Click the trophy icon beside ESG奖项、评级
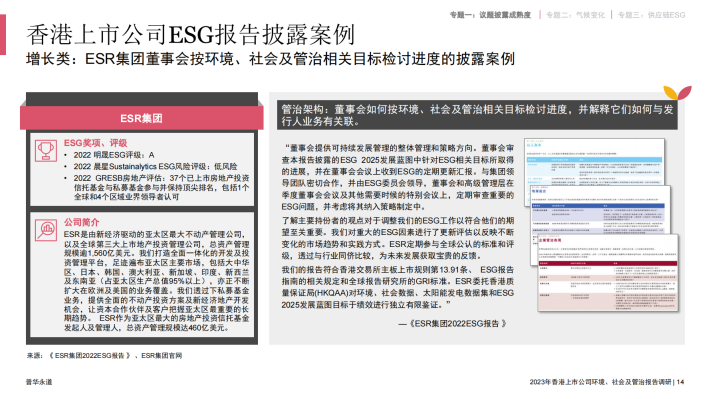This screenshot has width=710, height=399. point(46,151)
